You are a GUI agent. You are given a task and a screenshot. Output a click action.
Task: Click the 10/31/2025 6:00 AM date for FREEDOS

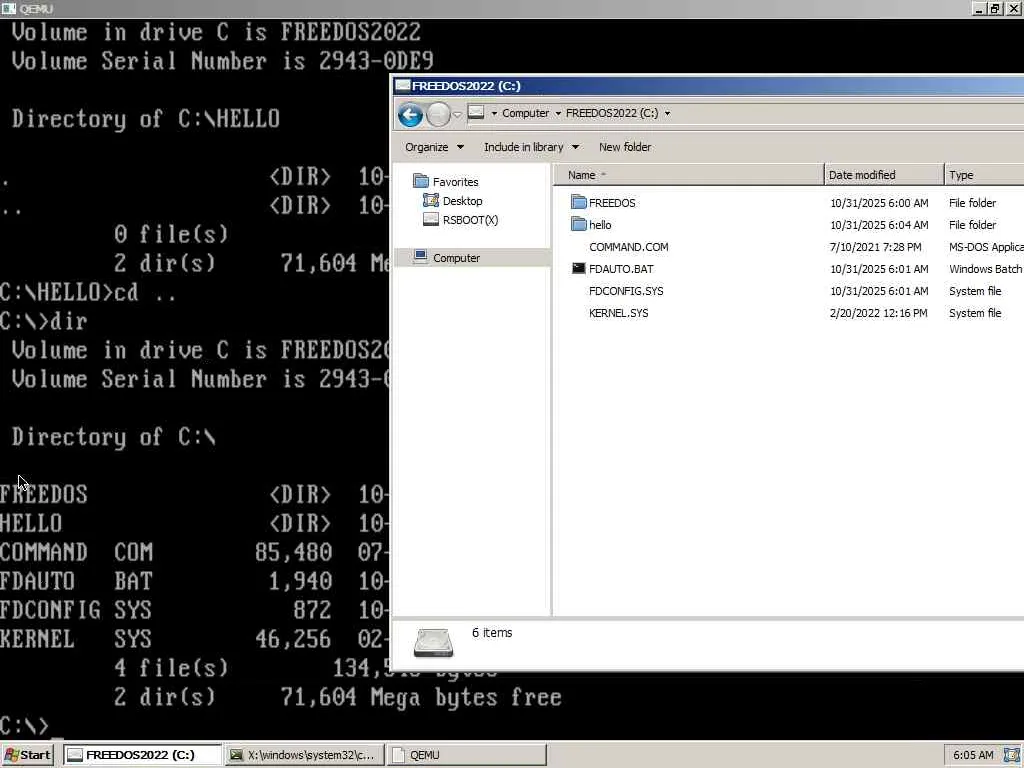click(x=879, y=203)
